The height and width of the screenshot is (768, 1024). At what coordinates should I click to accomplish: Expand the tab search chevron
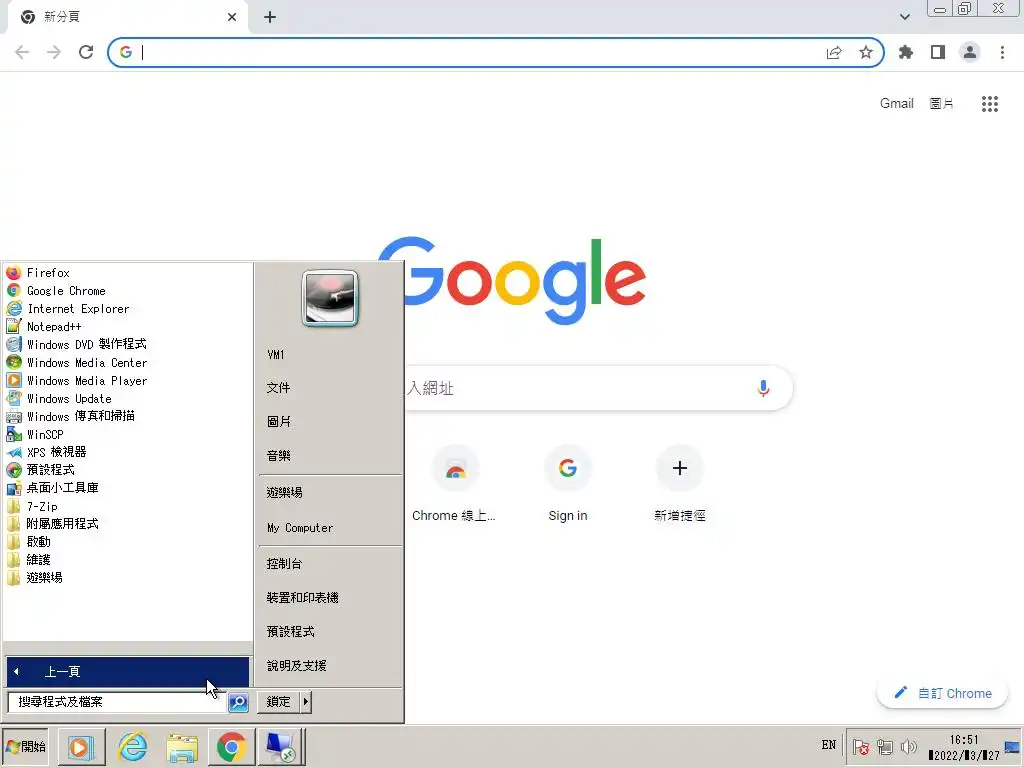click(904, 17)
